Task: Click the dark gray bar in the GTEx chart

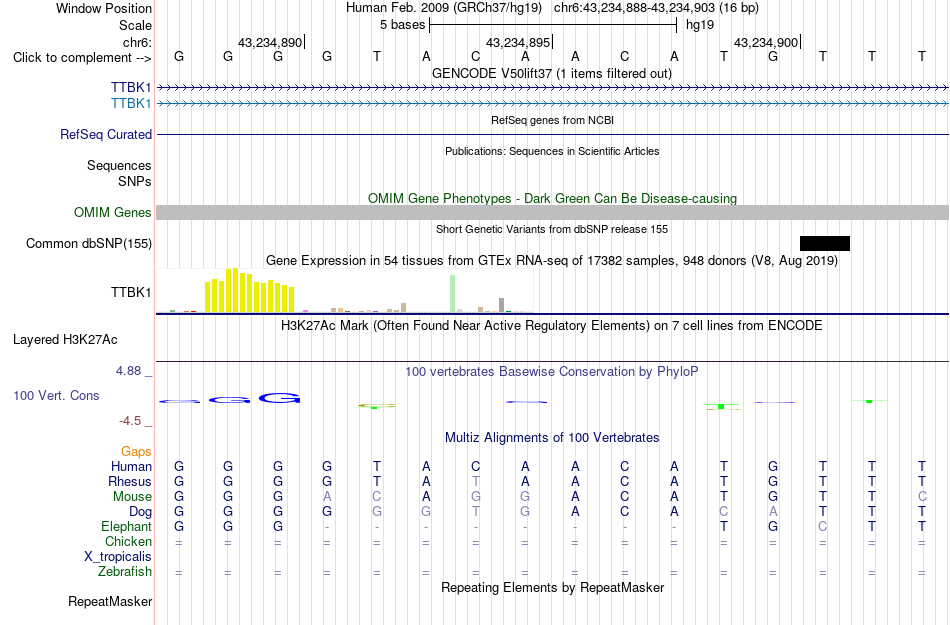Action: (502, 305)
